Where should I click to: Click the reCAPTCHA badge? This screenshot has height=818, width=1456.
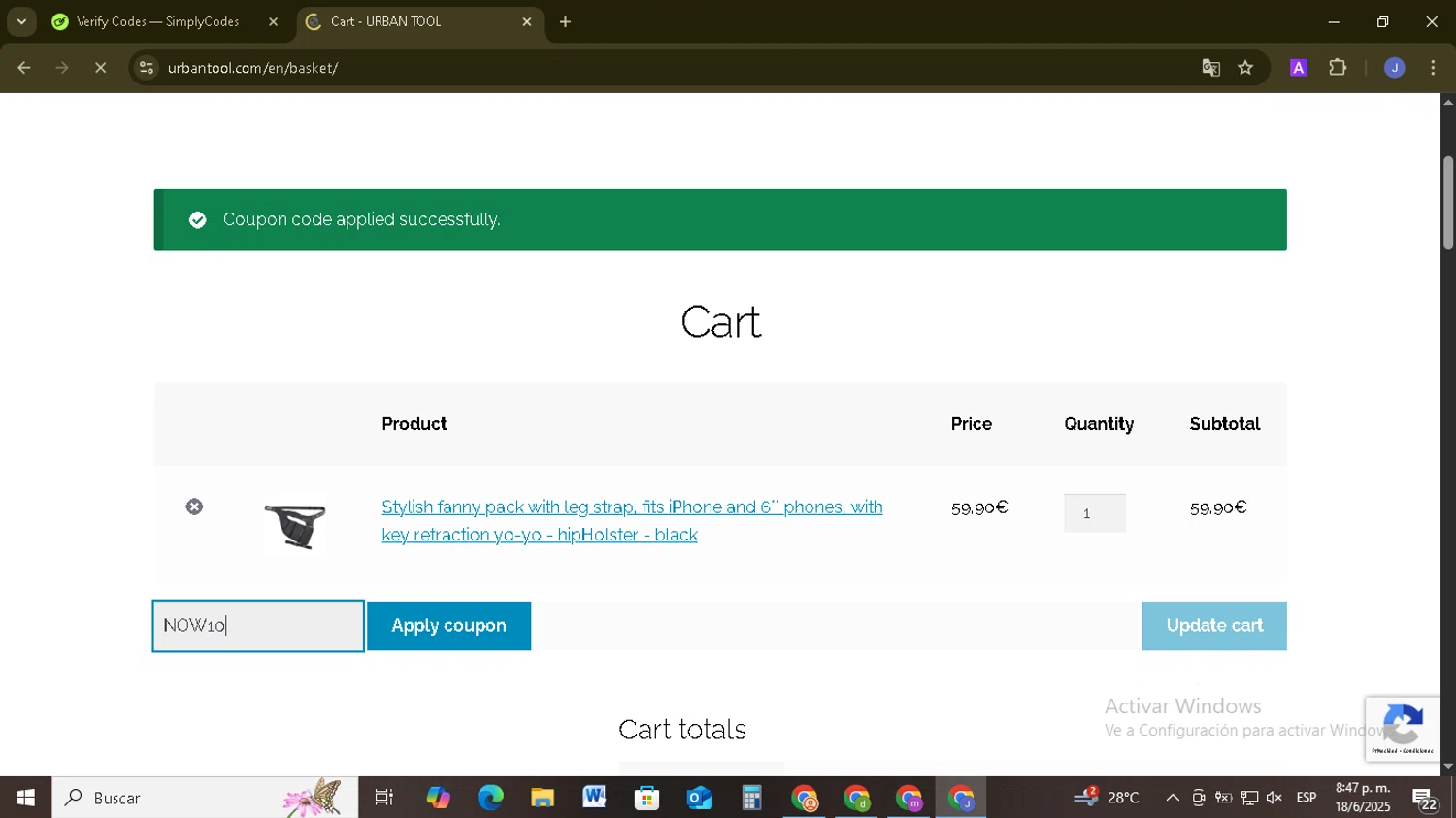pyautogui.click(x=1403, y=729)
